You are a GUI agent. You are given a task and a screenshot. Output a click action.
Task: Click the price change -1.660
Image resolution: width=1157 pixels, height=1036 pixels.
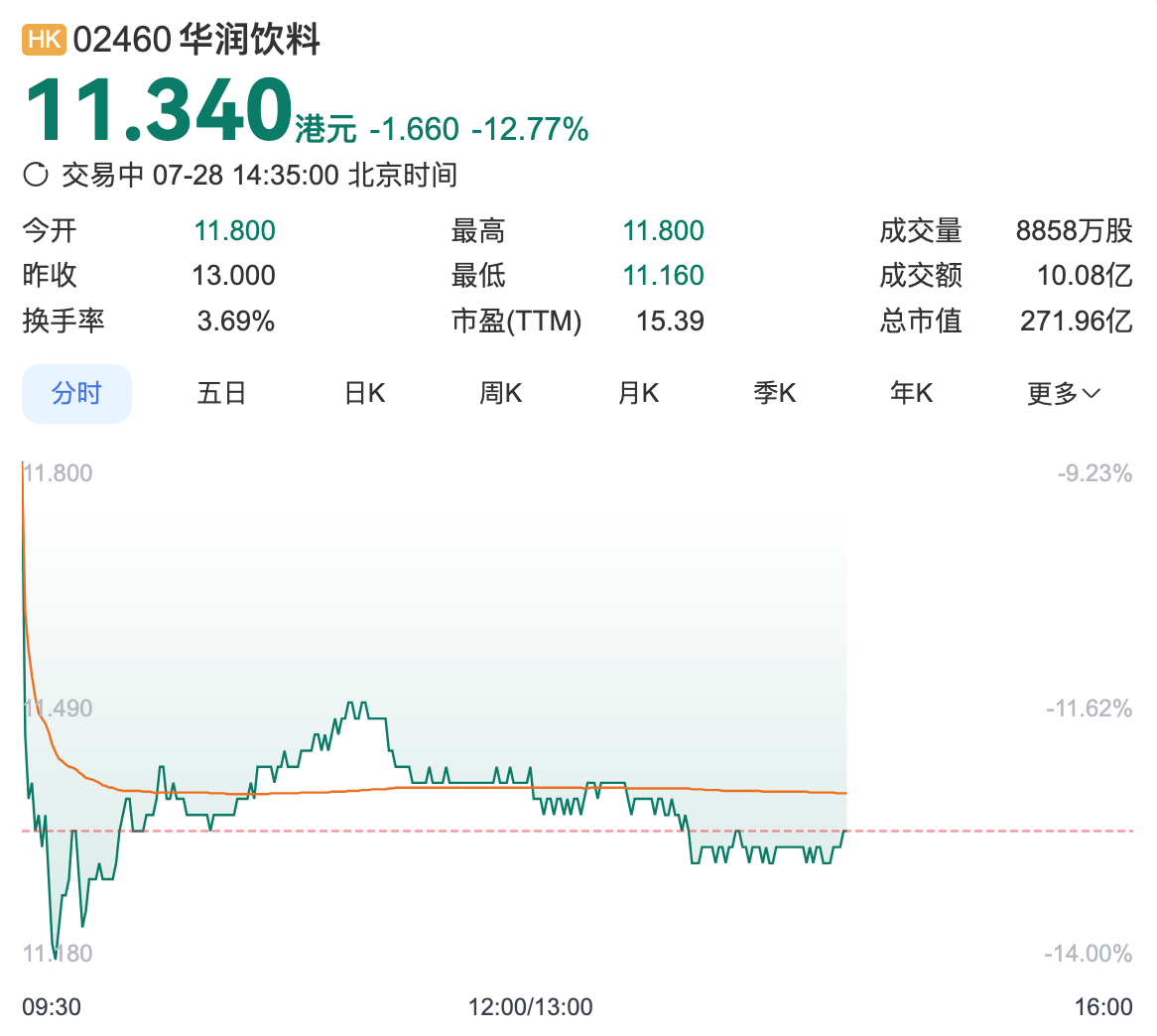(x=414, y=129)
